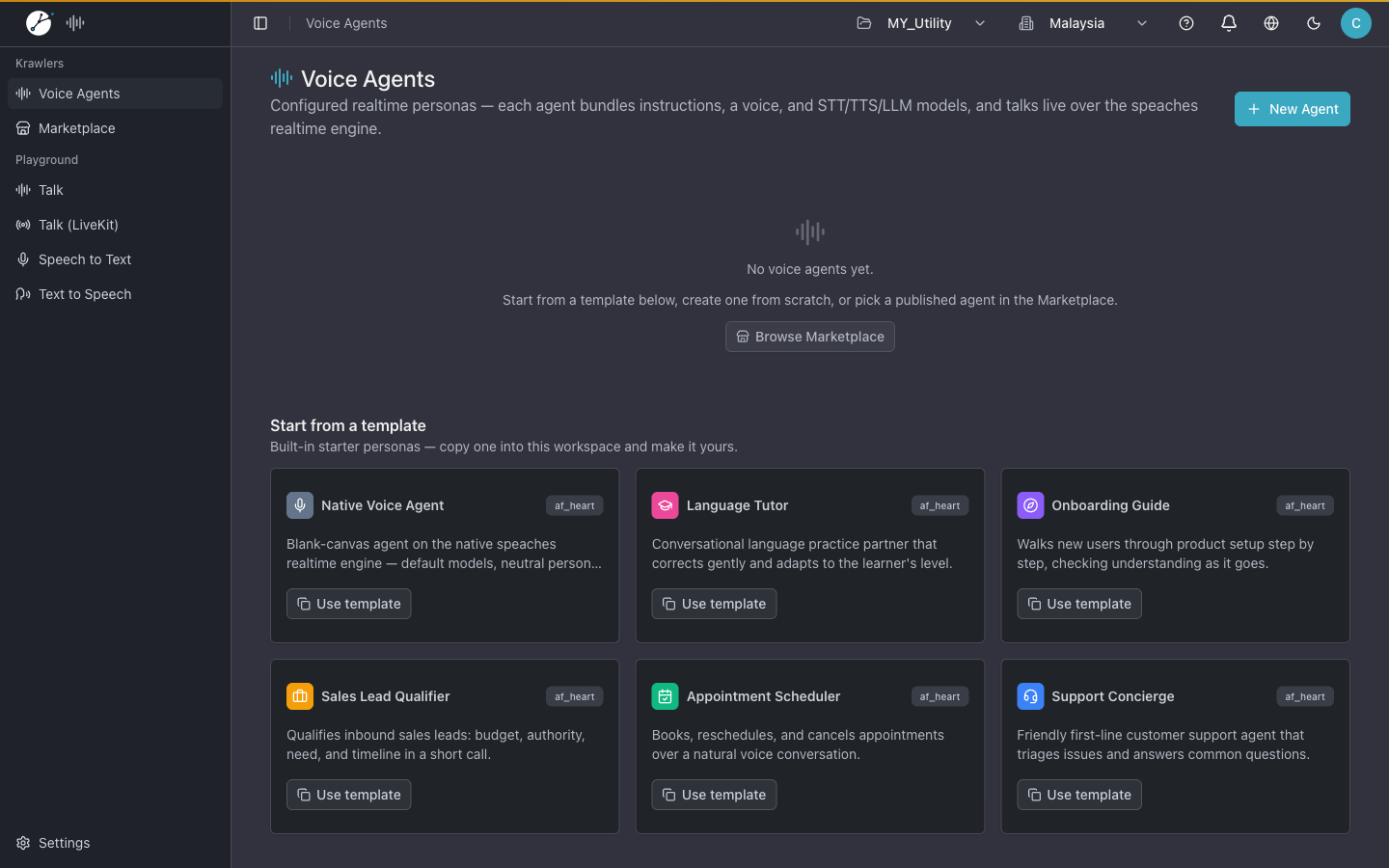Use the Sales Lead Qualifier template
This screenshot has width=1389, height=868.
click(x=349, y=795)
